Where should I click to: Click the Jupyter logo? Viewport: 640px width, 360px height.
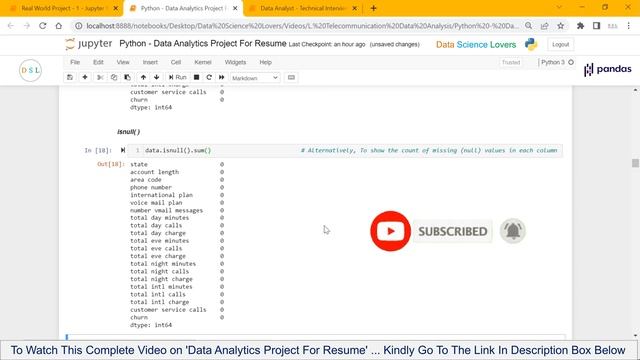point(89,44)
